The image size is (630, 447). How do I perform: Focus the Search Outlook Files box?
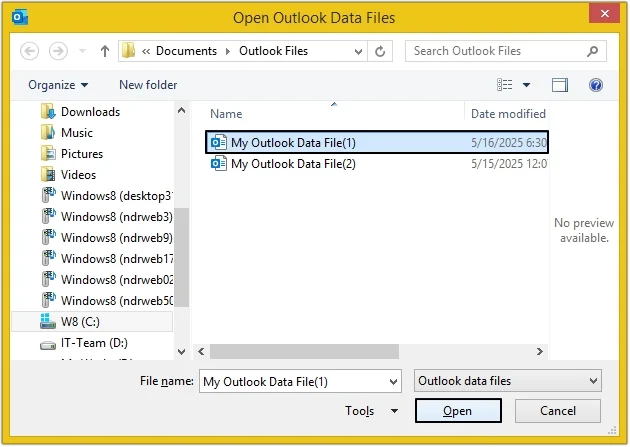point(505,51)
